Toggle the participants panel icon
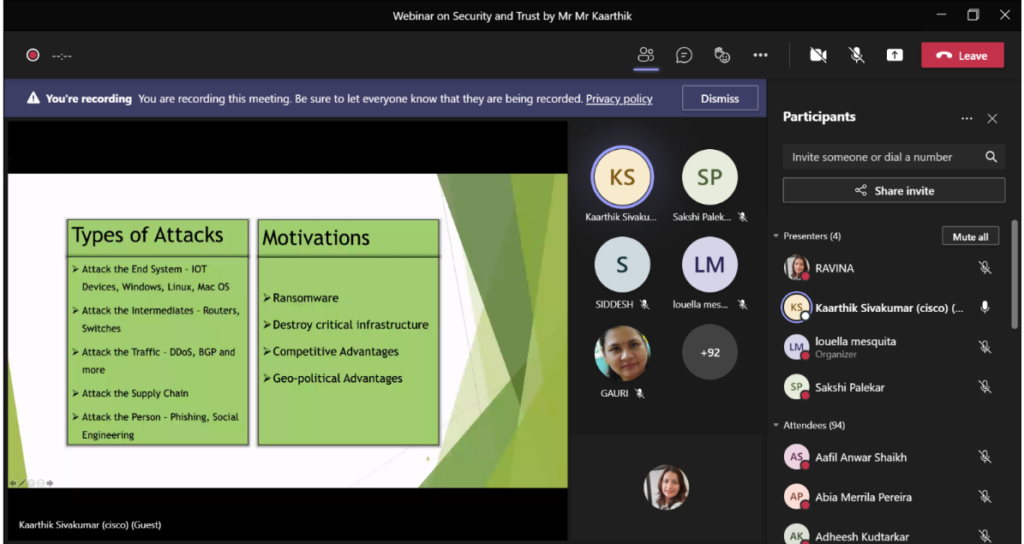This screenshot has width=1024, height=544. tap(646, 55)
